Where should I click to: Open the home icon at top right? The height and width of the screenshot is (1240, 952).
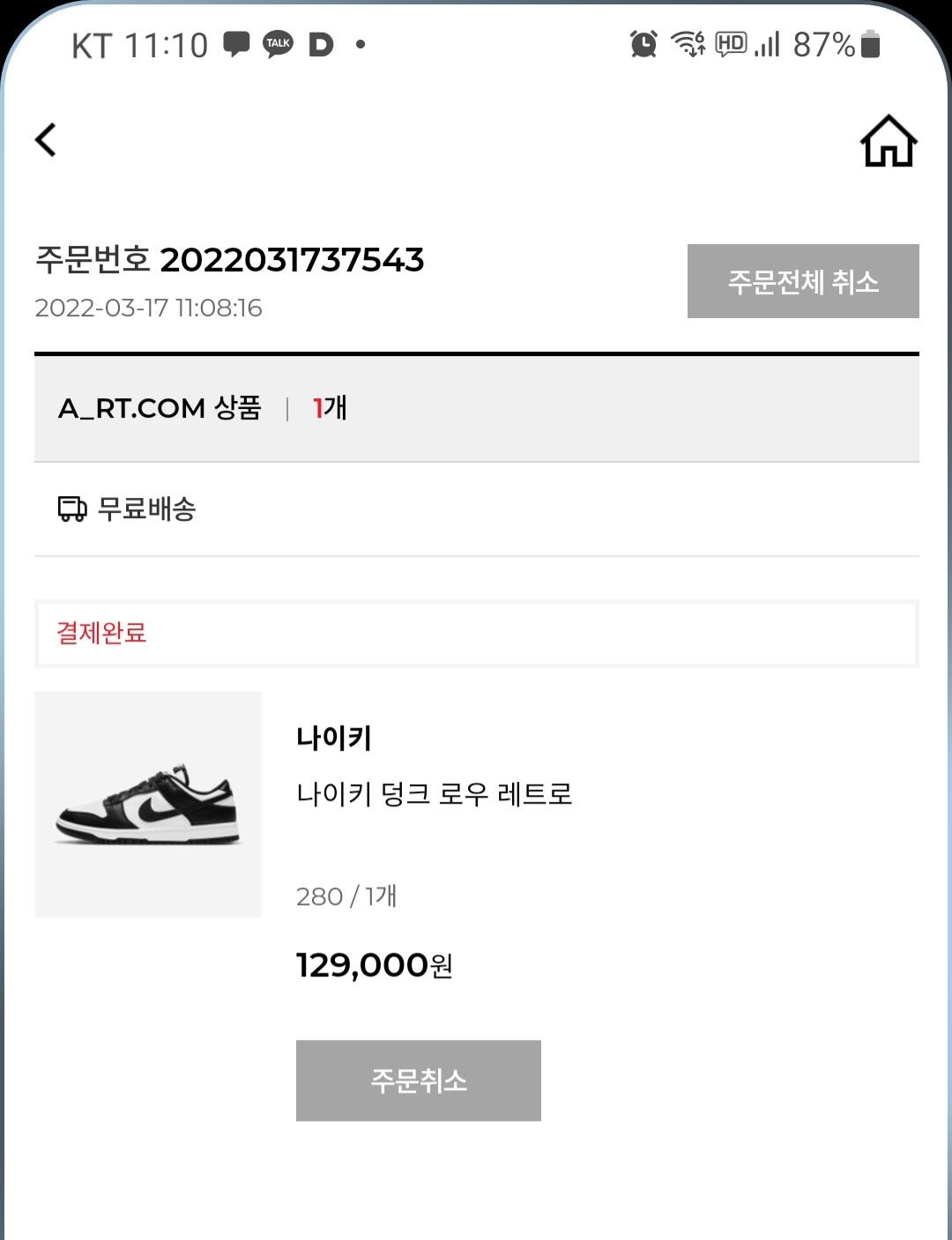point(889,141)
